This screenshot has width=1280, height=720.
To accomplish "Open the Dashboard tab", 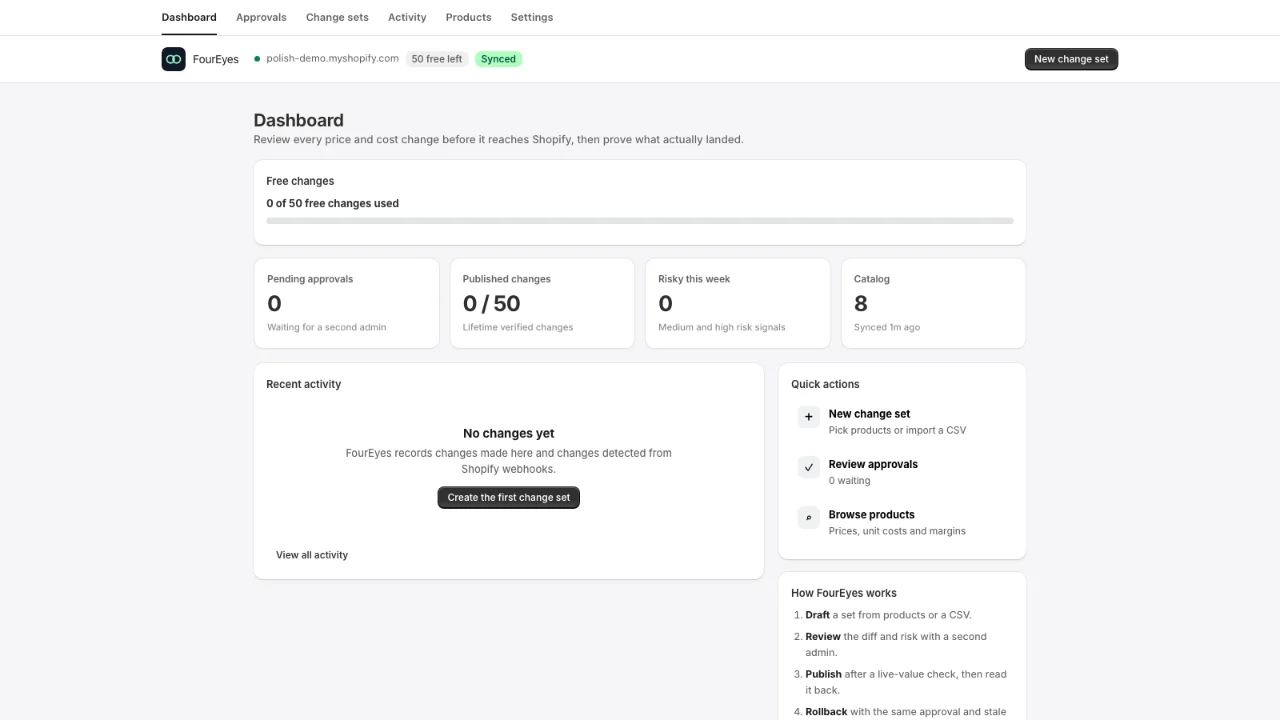I will (189, 17).
